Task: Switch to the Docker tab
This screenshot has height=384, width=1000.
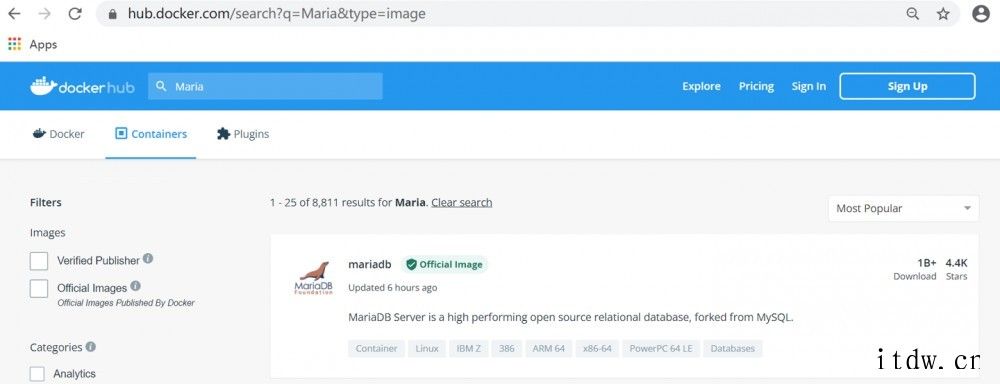Action: [59, 134]
